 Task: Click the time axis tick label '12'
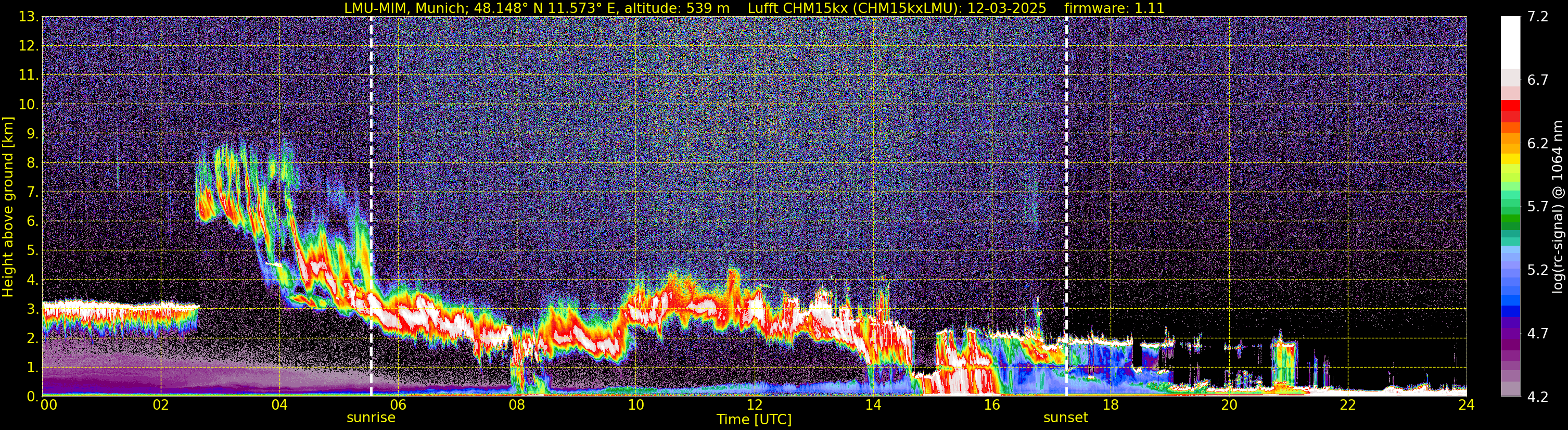[x=754, y=405]
